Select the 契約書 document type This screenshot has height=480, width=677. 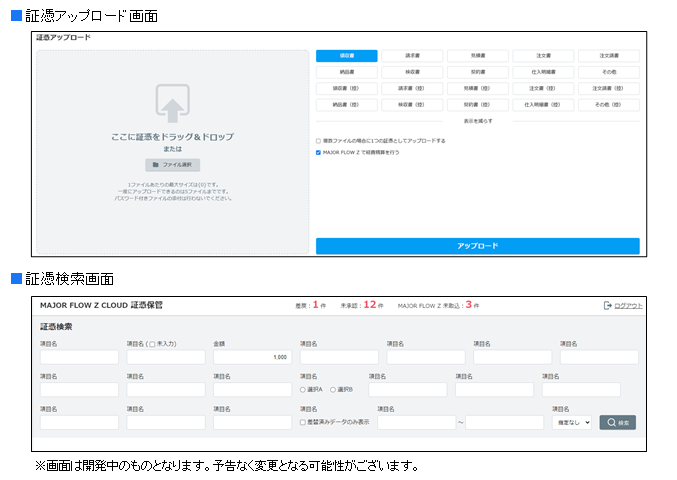pyautogui.click(x=478, y=72)
